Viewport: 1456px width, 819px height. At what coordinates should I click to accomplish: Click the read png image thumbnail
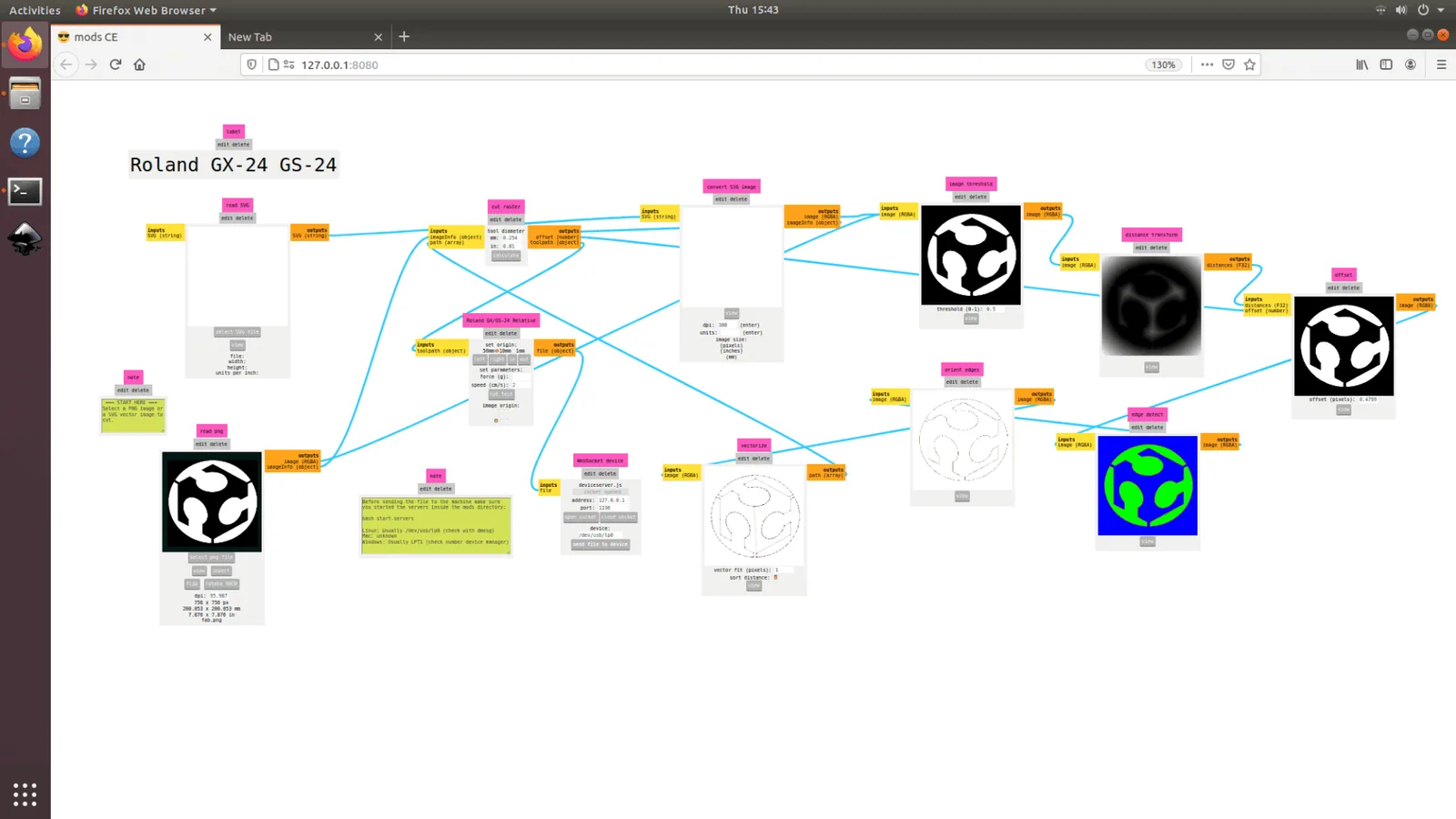(x=212, y=501)
